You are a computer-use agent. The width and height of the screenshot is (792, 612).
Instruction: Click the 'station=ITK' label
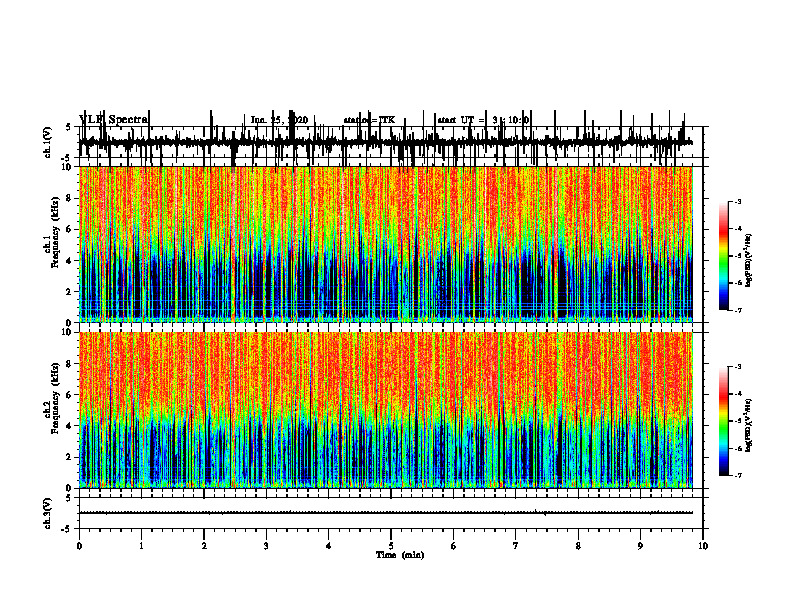pos(369,120)
